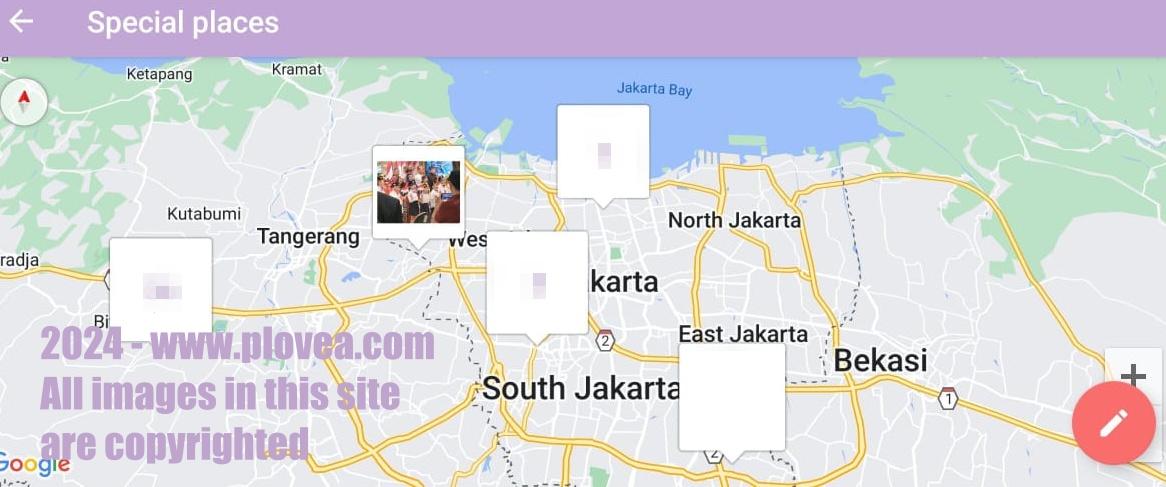
Task: Click the East Jakarta label
Action: click(743, 334)
